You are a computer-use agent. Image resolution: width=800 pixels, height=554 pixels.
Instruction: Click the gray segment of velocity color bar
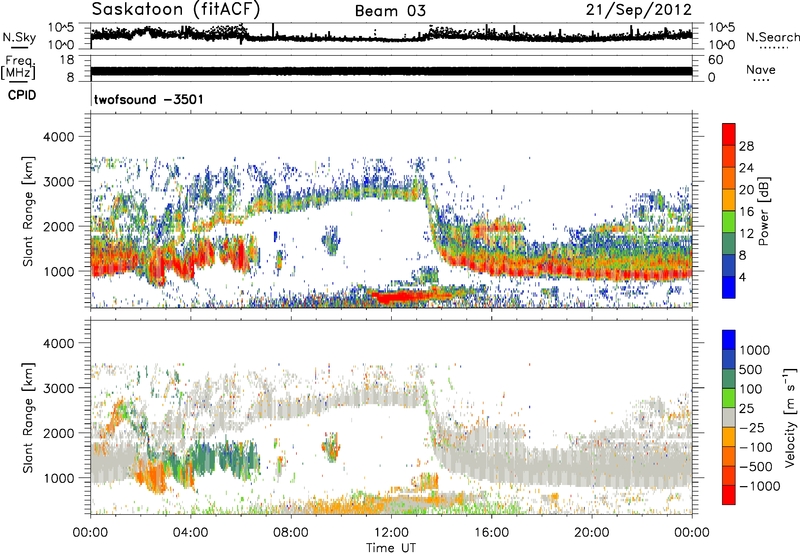[x=729, y=418]
